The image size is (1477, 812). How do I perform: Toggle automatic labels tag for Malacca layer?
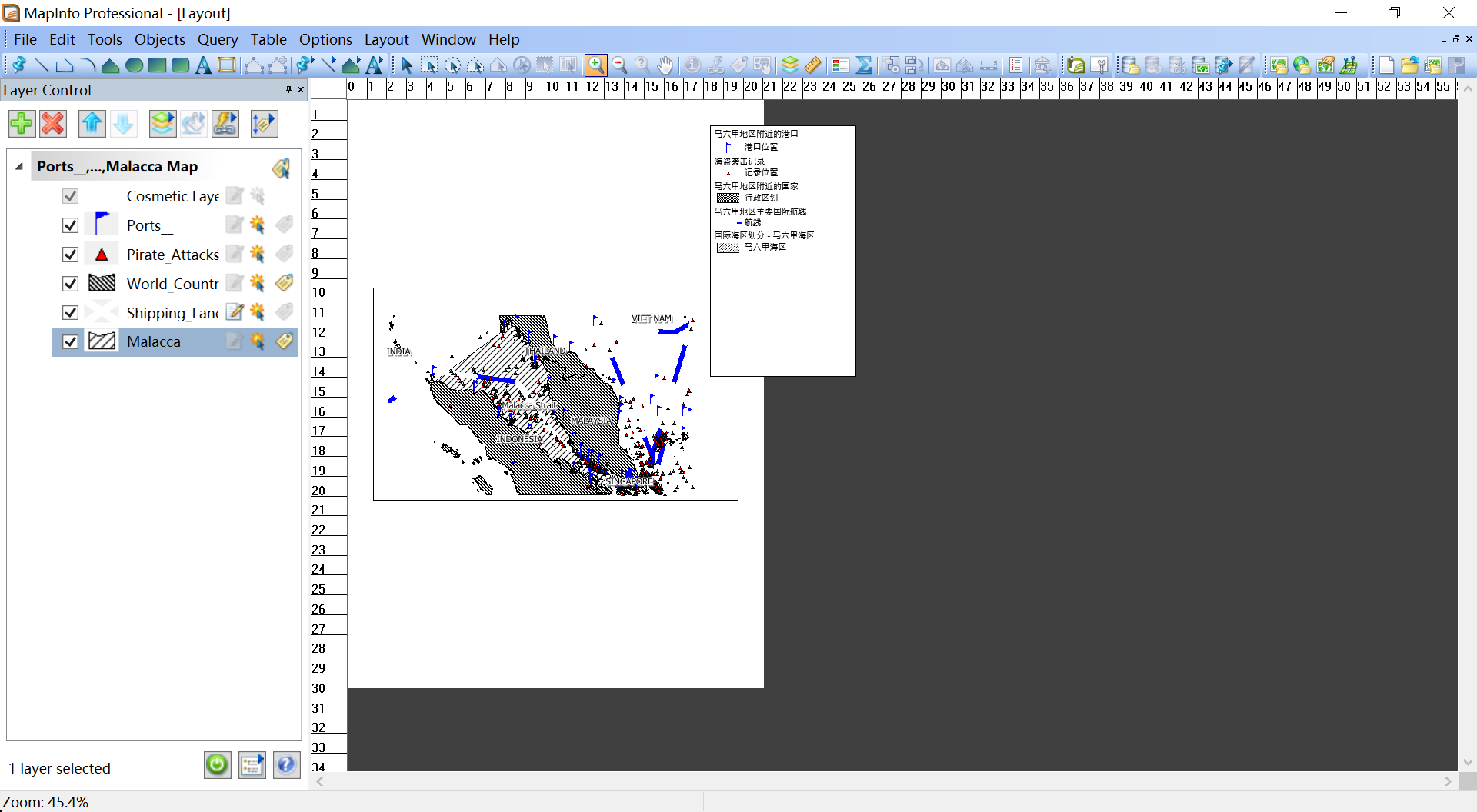pos(284,341)
